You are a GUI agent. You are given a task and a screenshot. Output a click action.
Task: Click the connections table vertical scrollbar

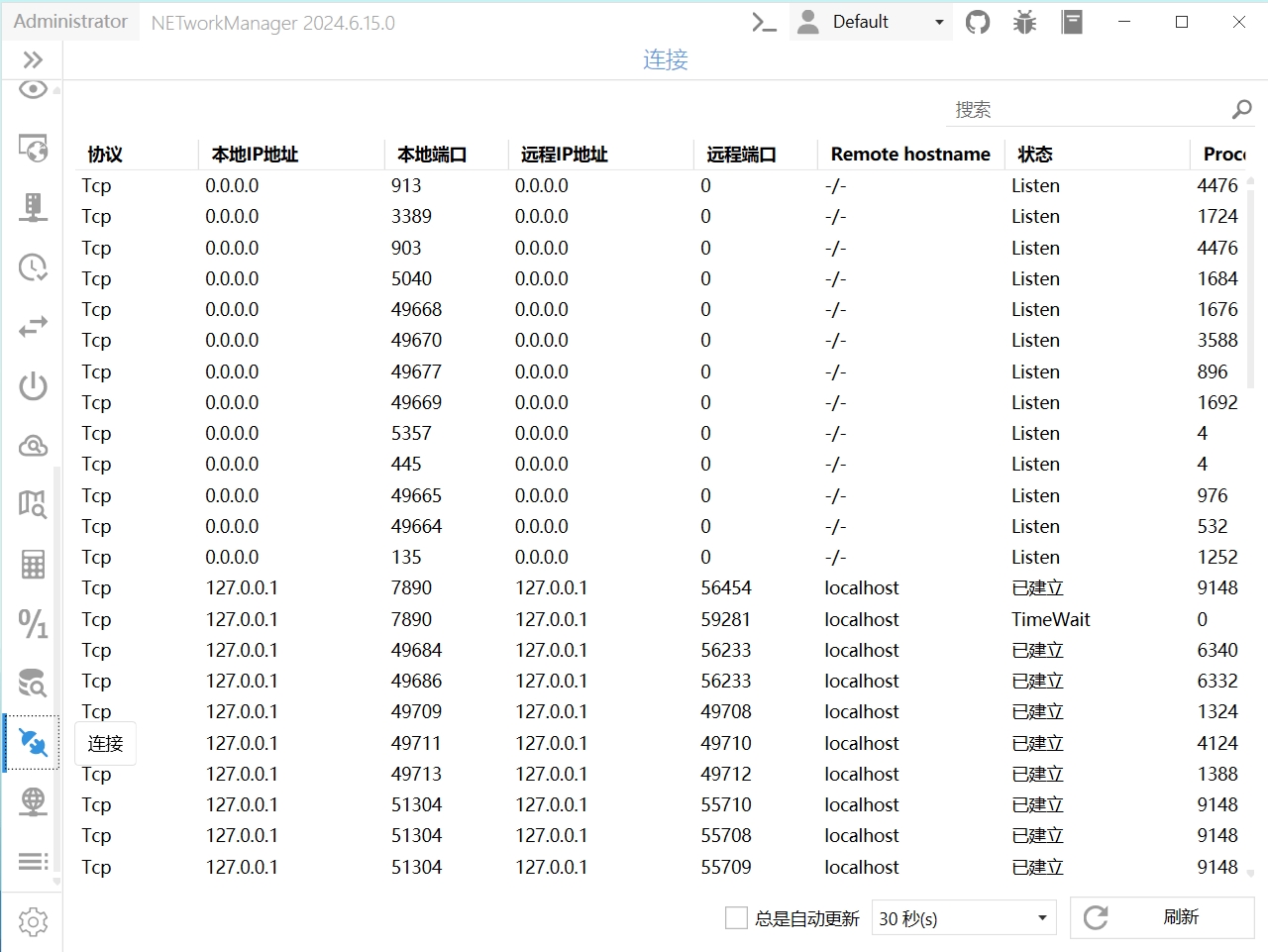click(1250, 287)
